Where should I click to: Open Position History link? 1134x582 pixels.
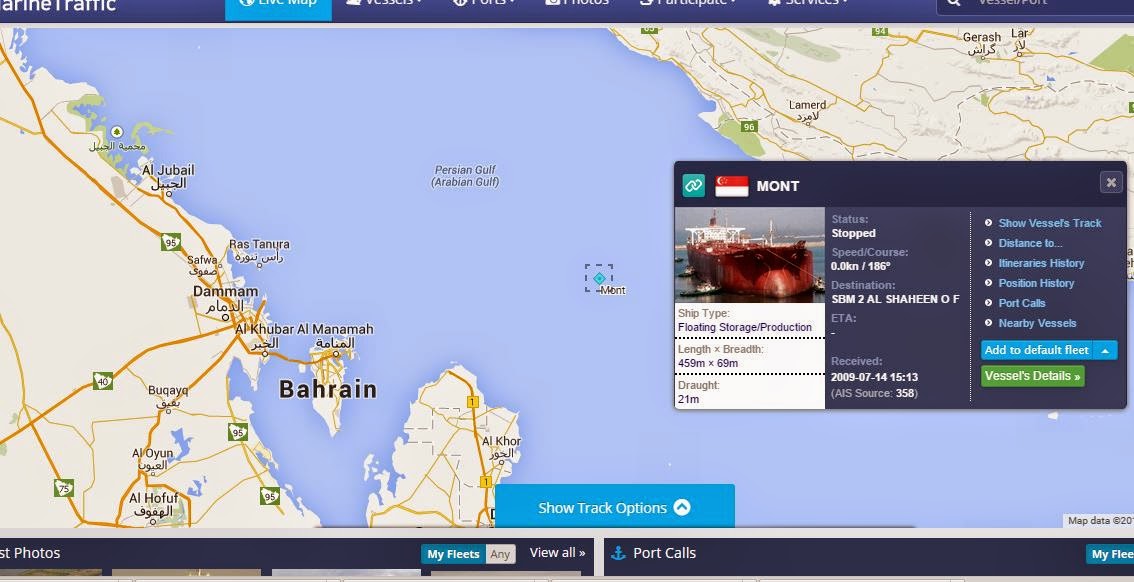click(1036, 283)
